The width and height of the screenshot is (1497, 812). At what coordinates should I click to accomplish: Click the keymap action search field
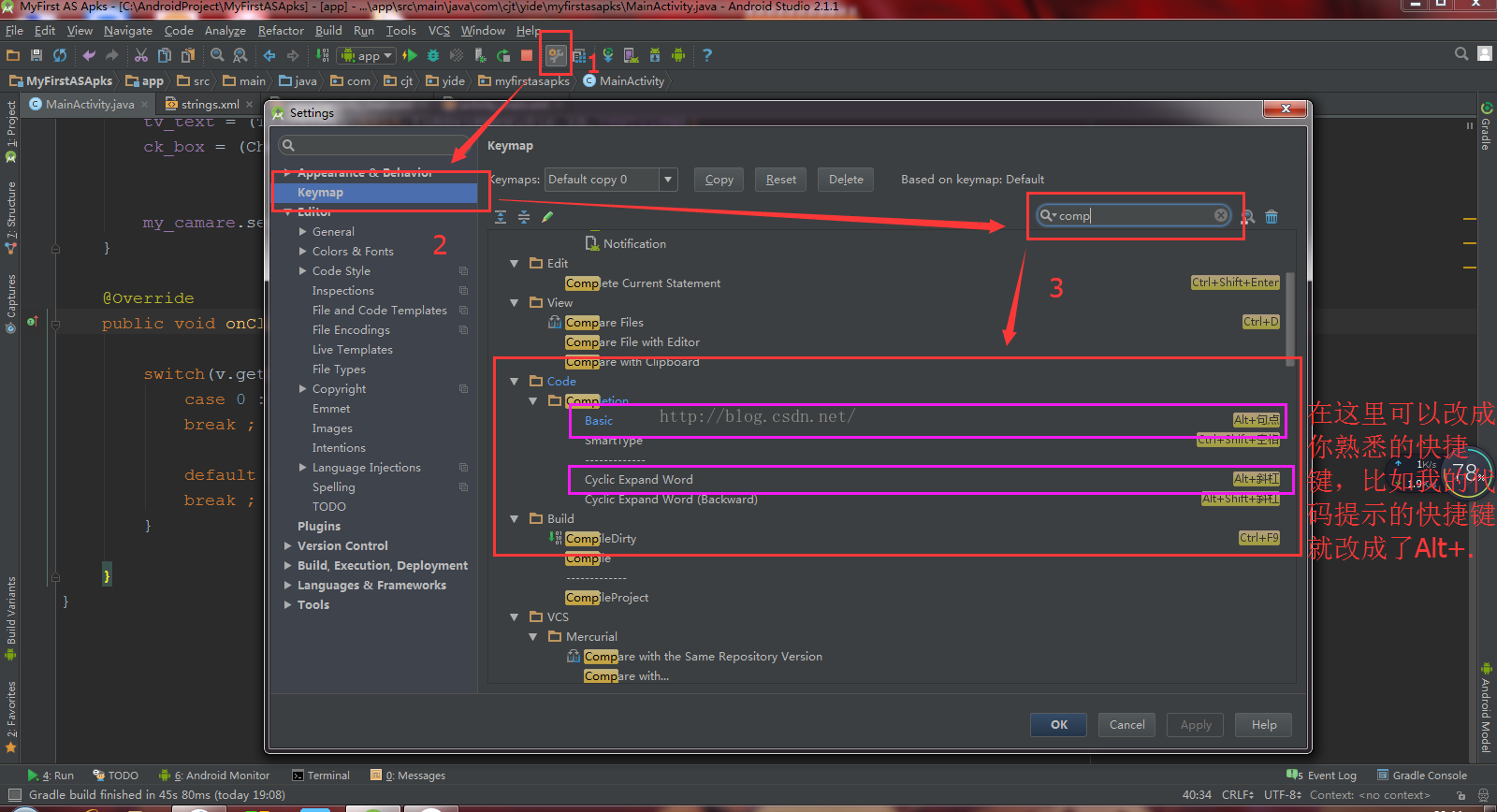pyautogui.click(x=1133, y=215)
